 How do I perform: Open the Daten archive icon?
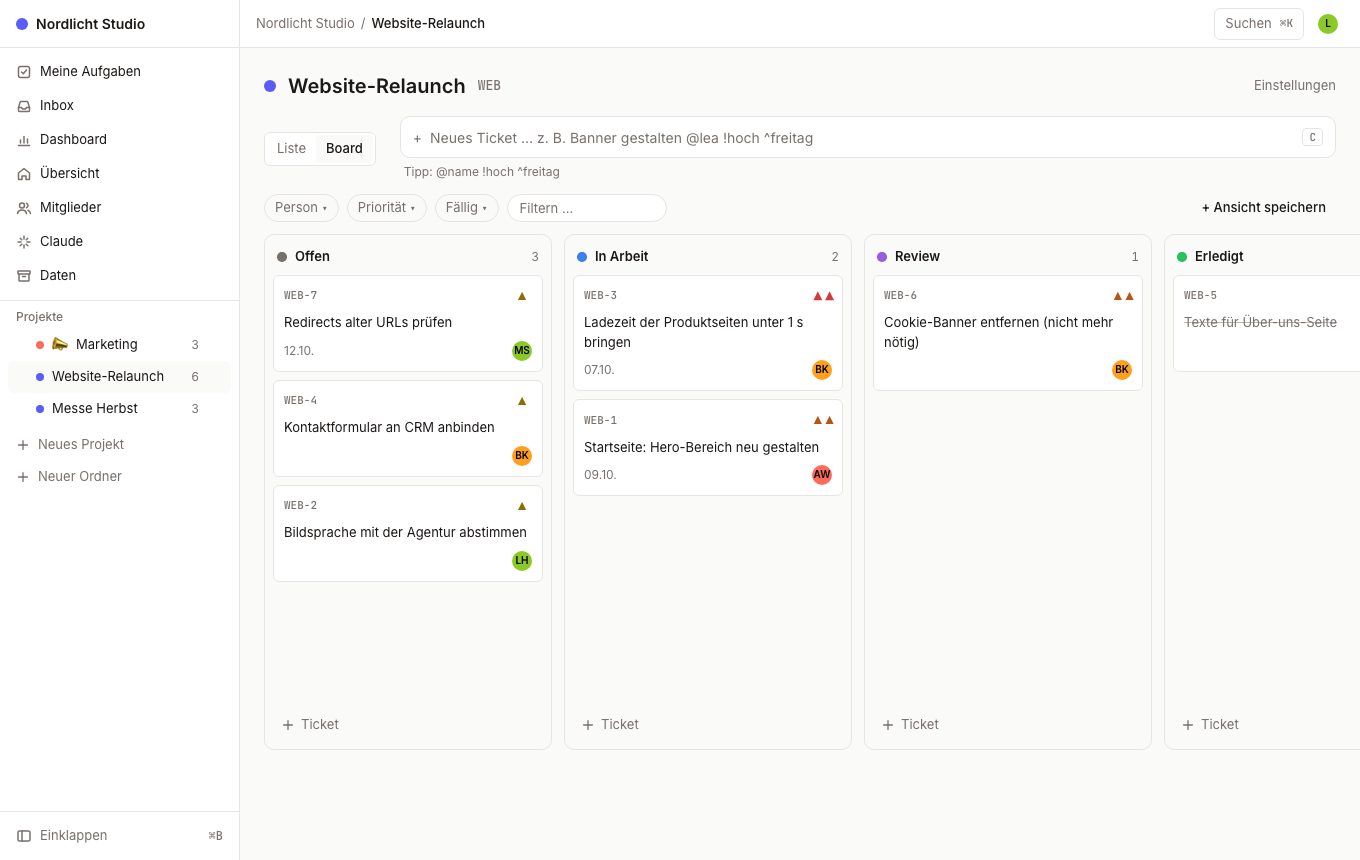click(24, 276)
